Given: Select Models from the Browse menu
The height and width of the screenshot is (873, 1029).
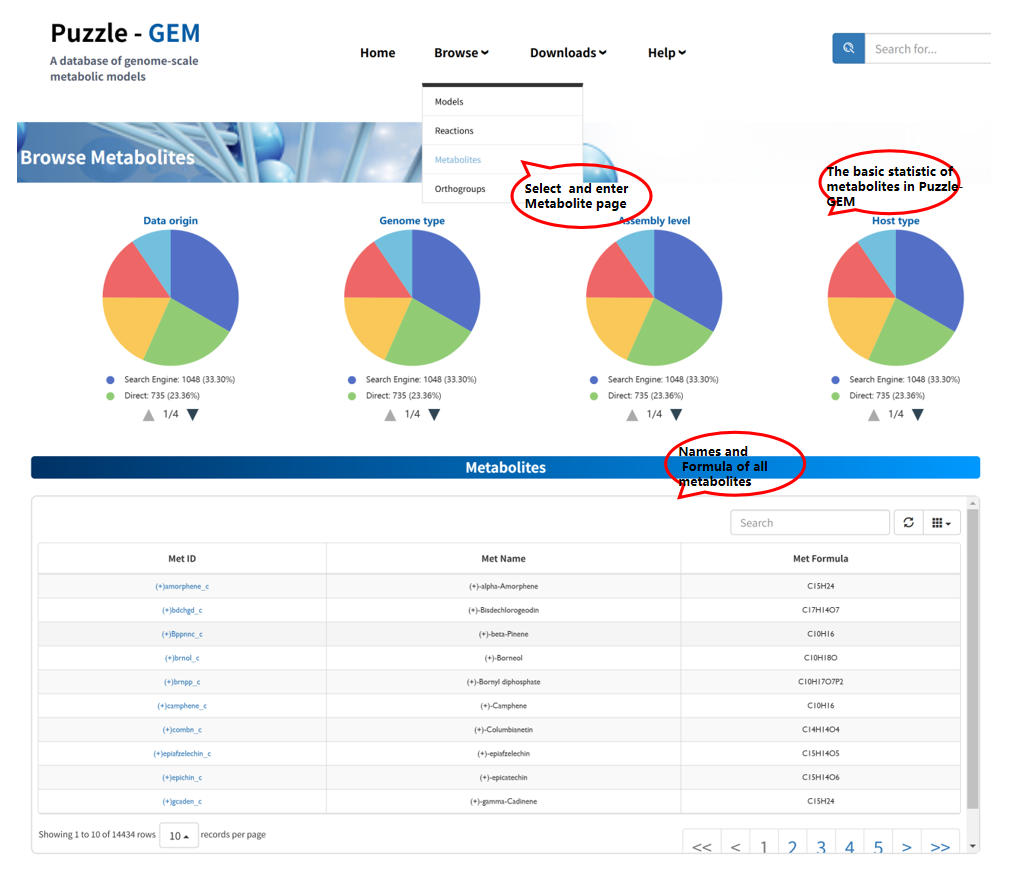Looking at the screenshot, I should (x=449, y=102).
